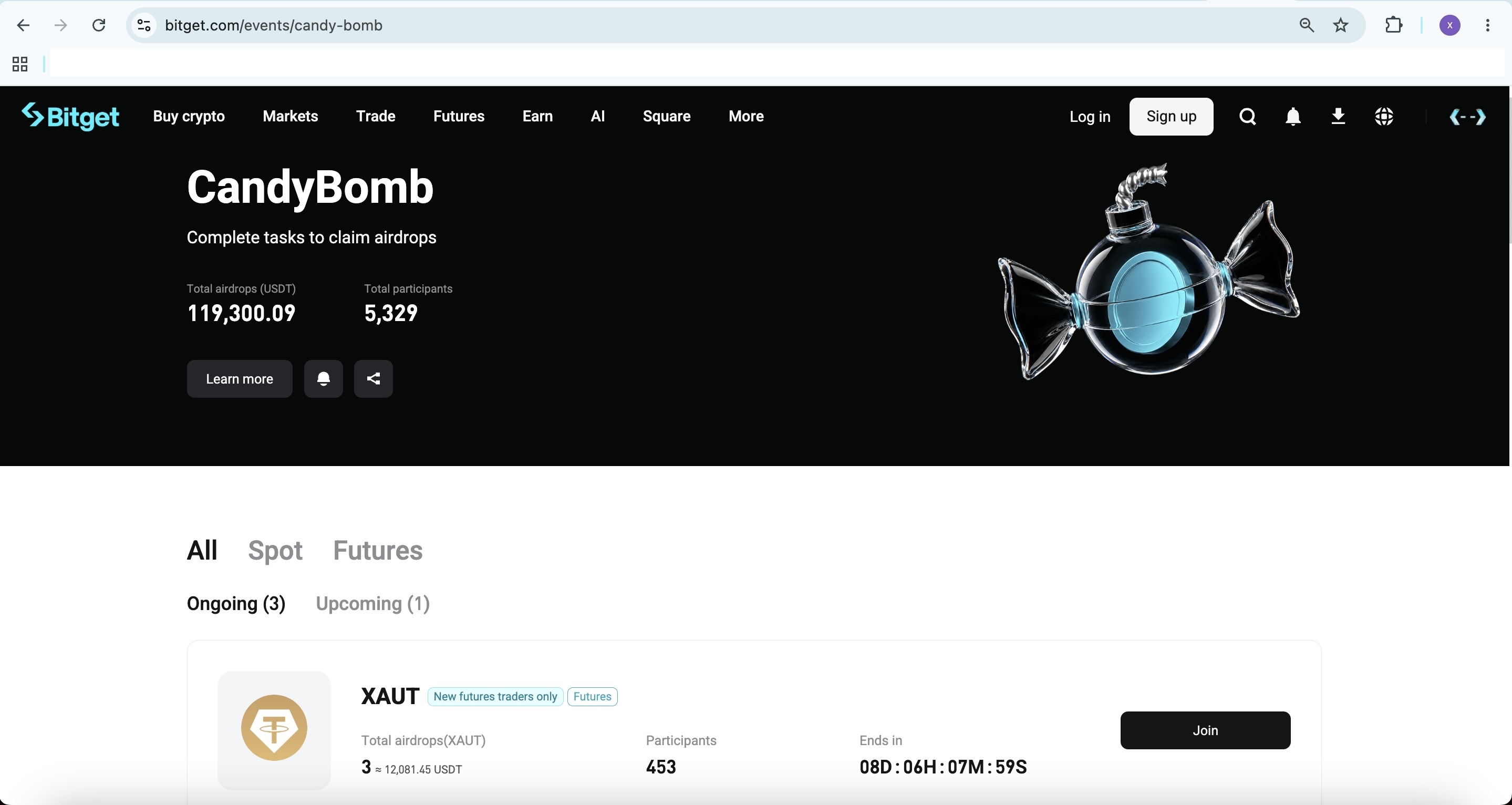The width and height of the screenshot is (1512, 805).
Task: Open the browser extensions puzzle icon
Action: pyautogui.click(x=1394, y=25)
